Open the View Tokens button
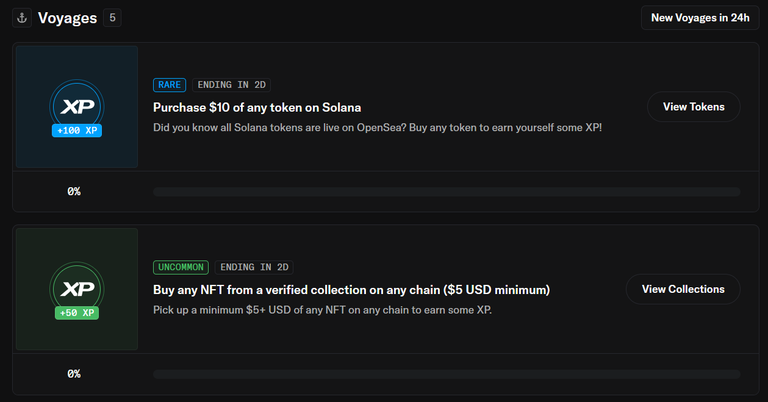The width and height of the screenshot is (768, 402). coord(694,107)
